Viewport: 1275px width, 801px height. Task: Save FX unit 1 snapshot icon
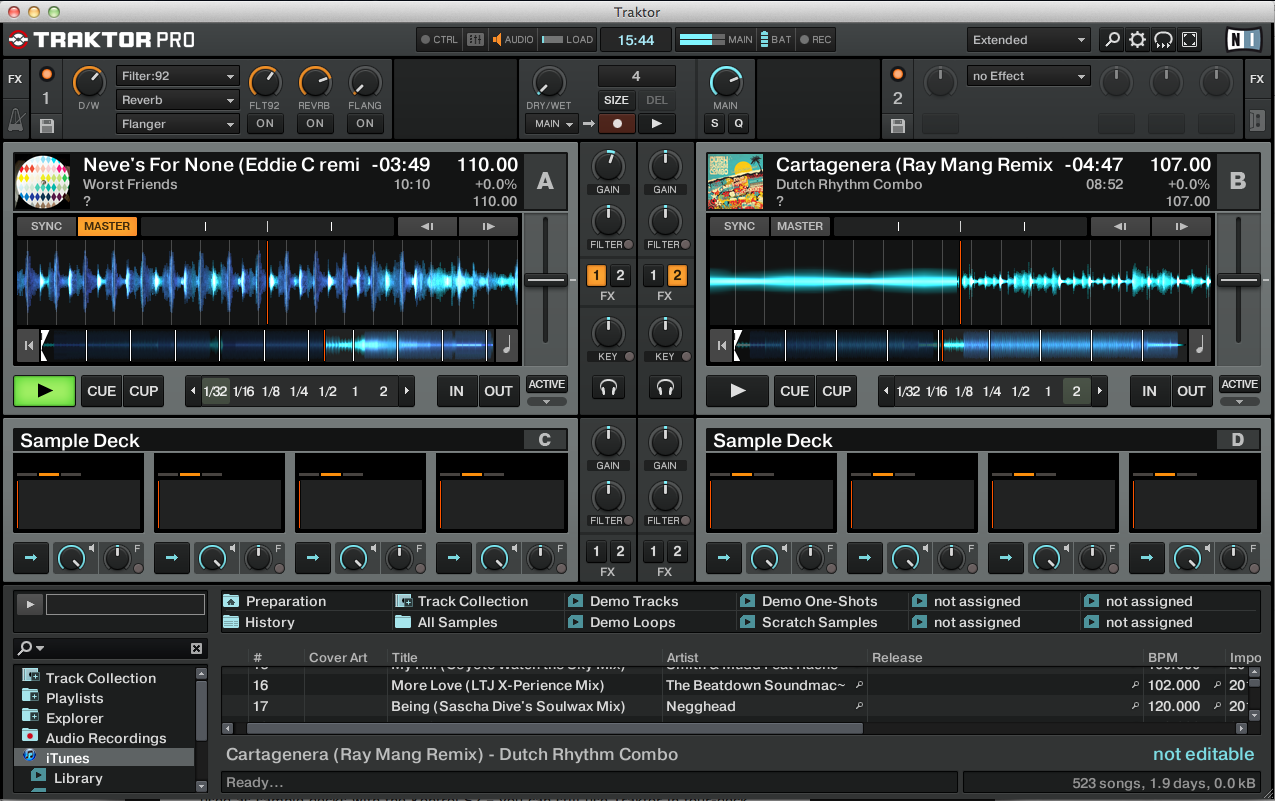point(46,125)
